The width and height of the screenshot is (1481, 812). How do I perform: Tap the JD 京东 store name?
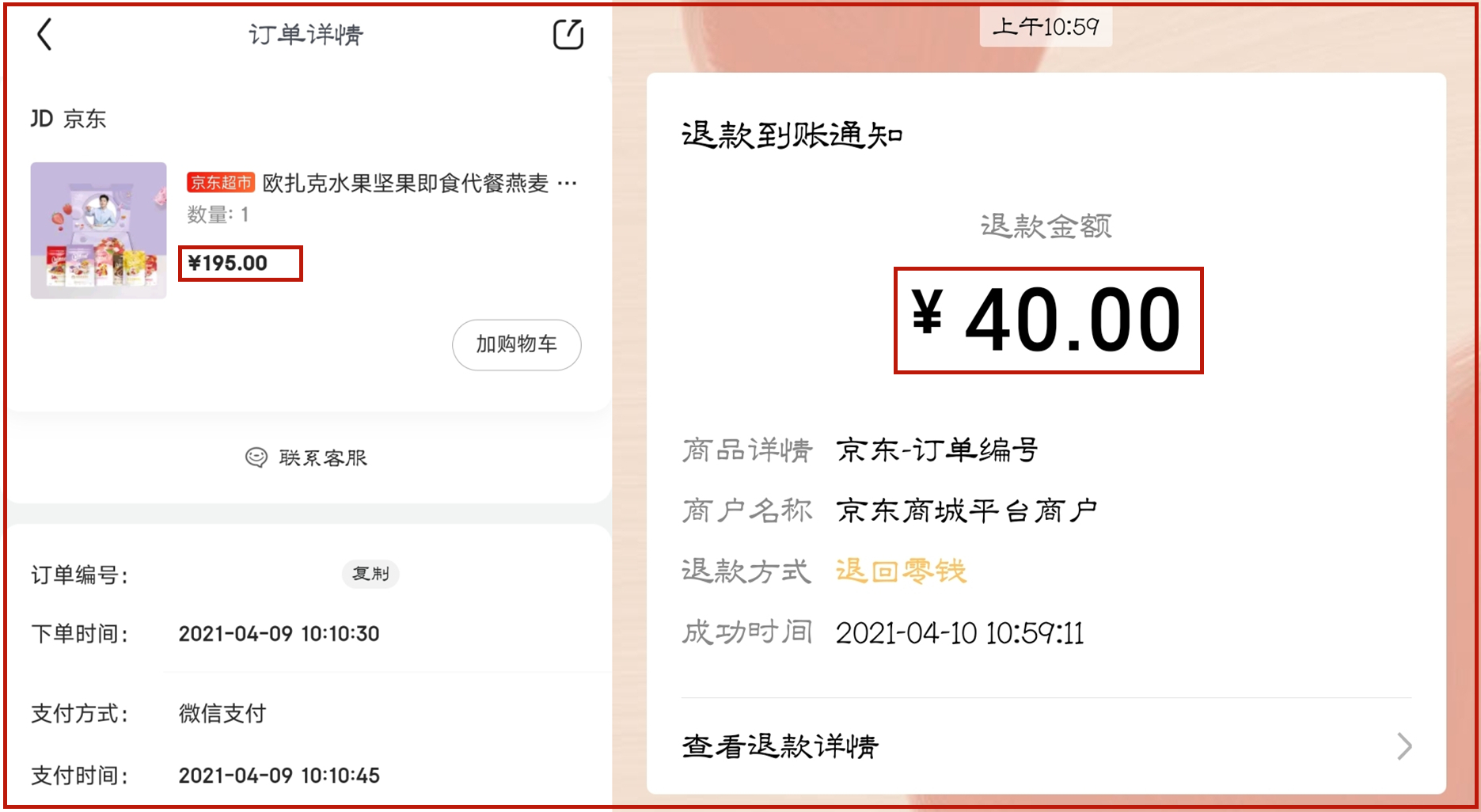click(68, 119)
